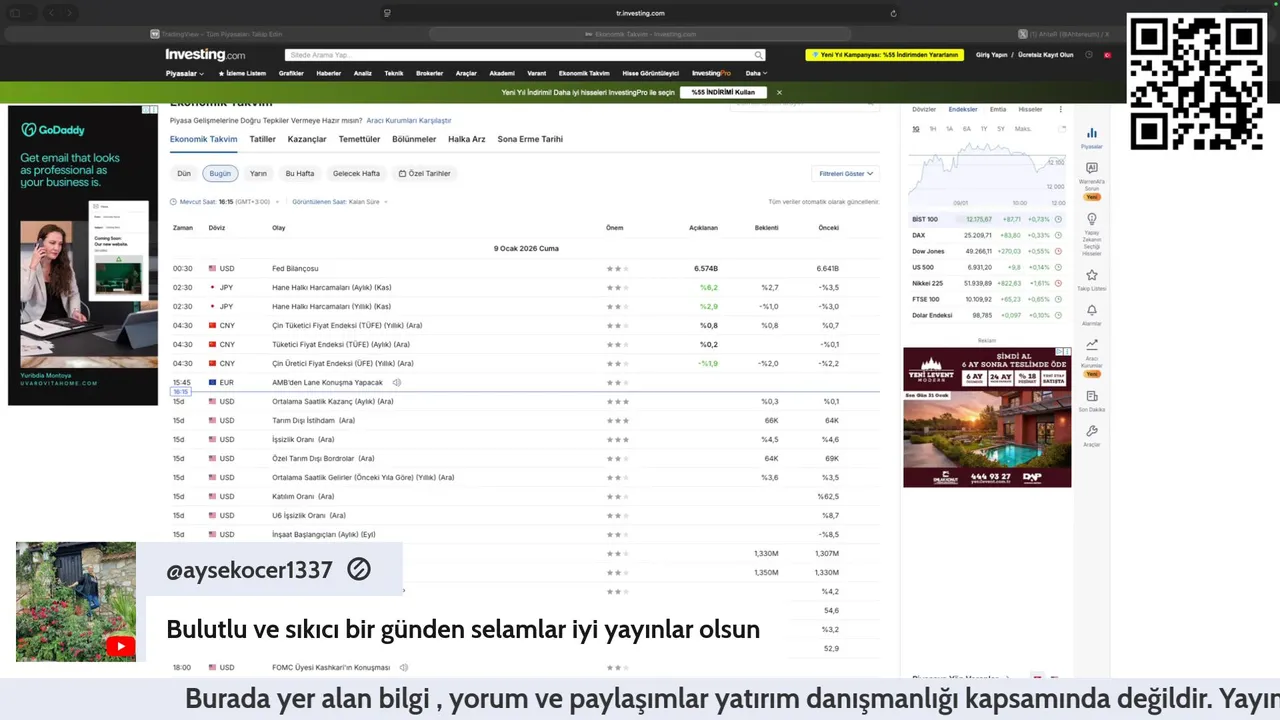Open İzleme Listem in navbar
1280x720 pixels.
coord(242,73)
